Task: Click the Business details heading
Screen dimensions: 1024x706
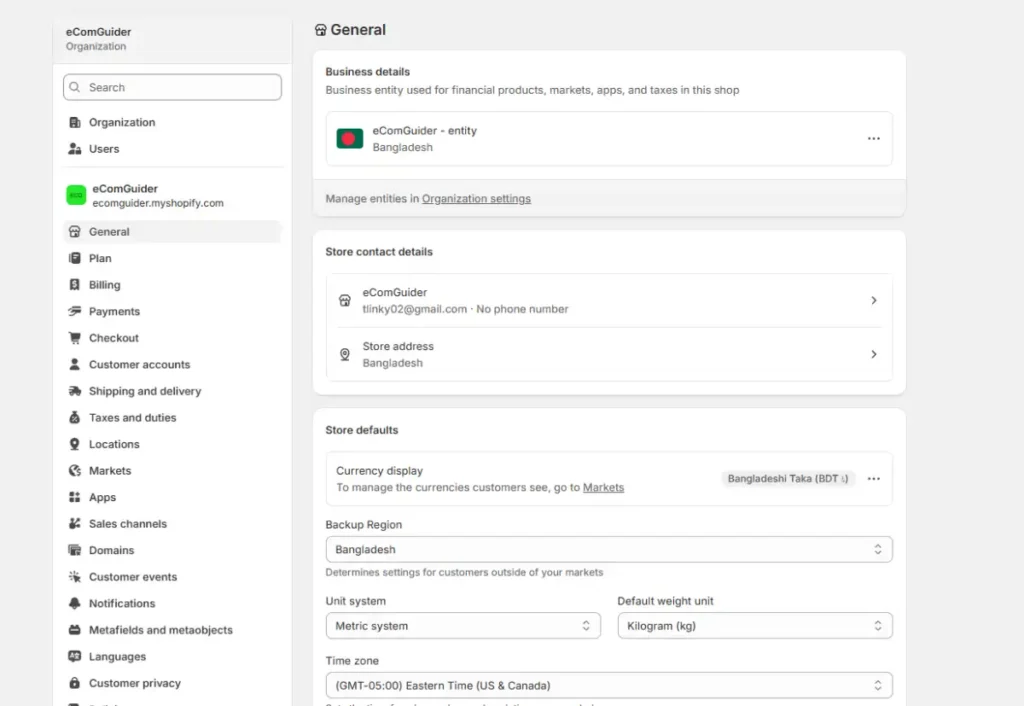Action: 368,72
